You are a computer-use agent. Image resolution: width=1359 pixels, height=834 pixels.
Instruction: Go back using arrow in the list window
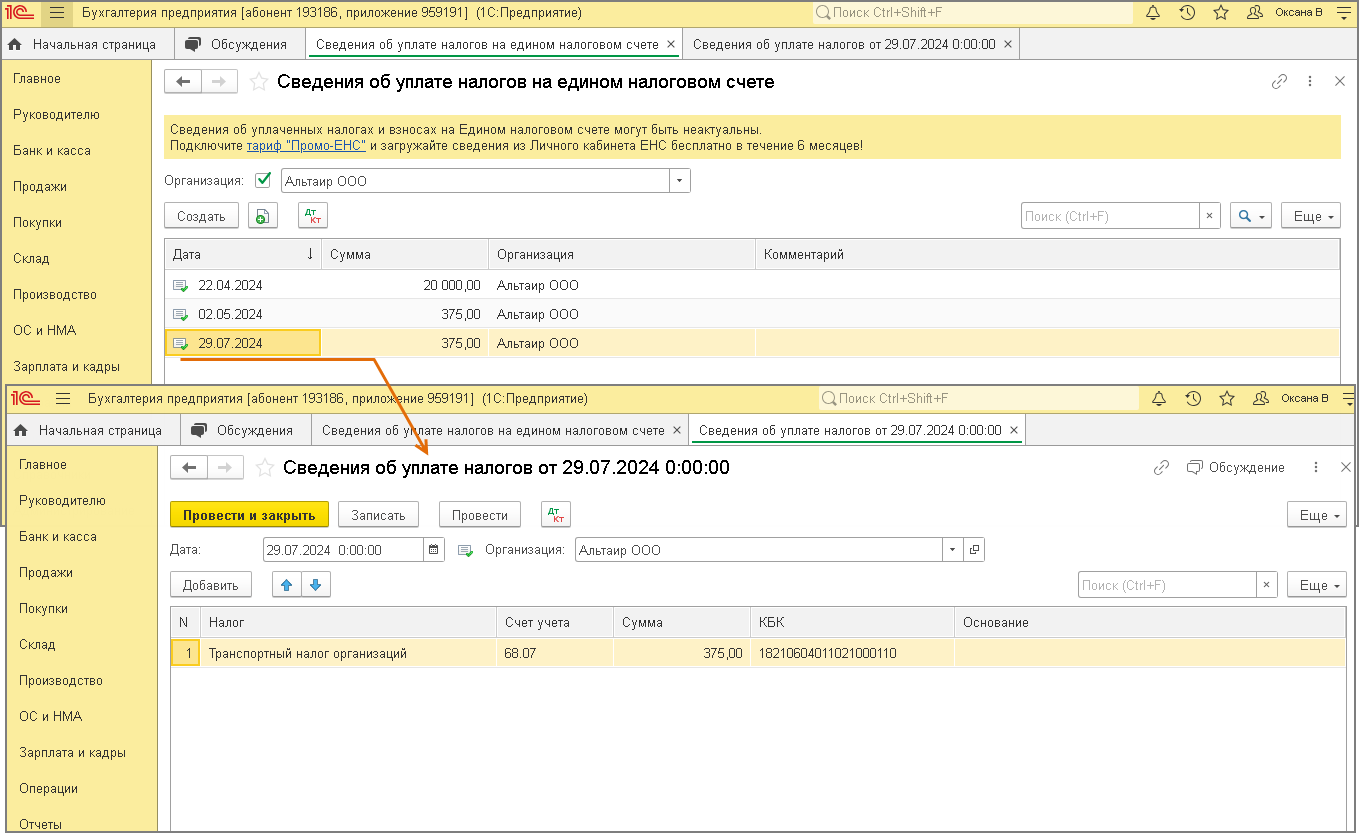click(x=183, y=82)
